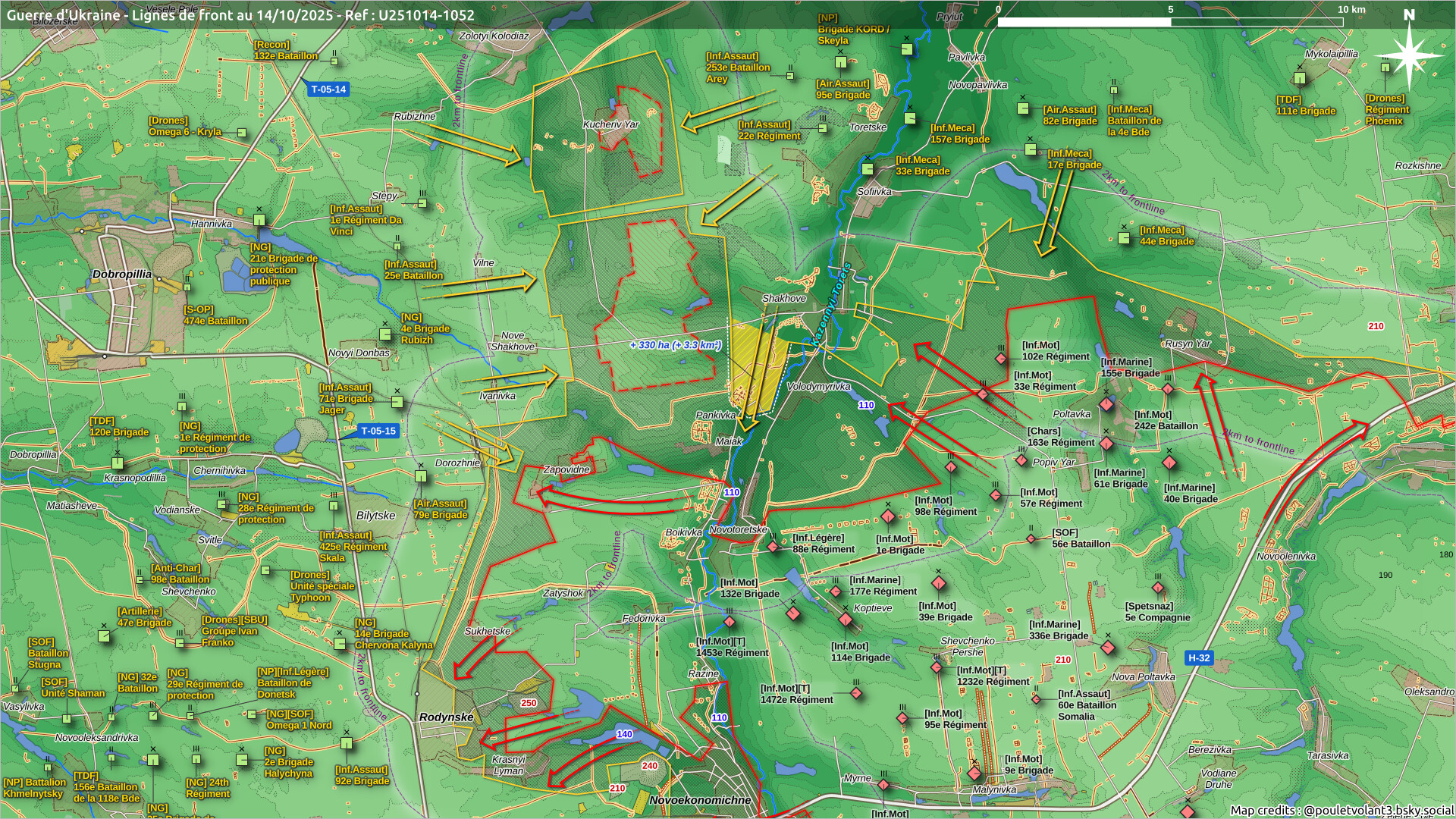Click the Rodynske town label

tap(446, 717)
